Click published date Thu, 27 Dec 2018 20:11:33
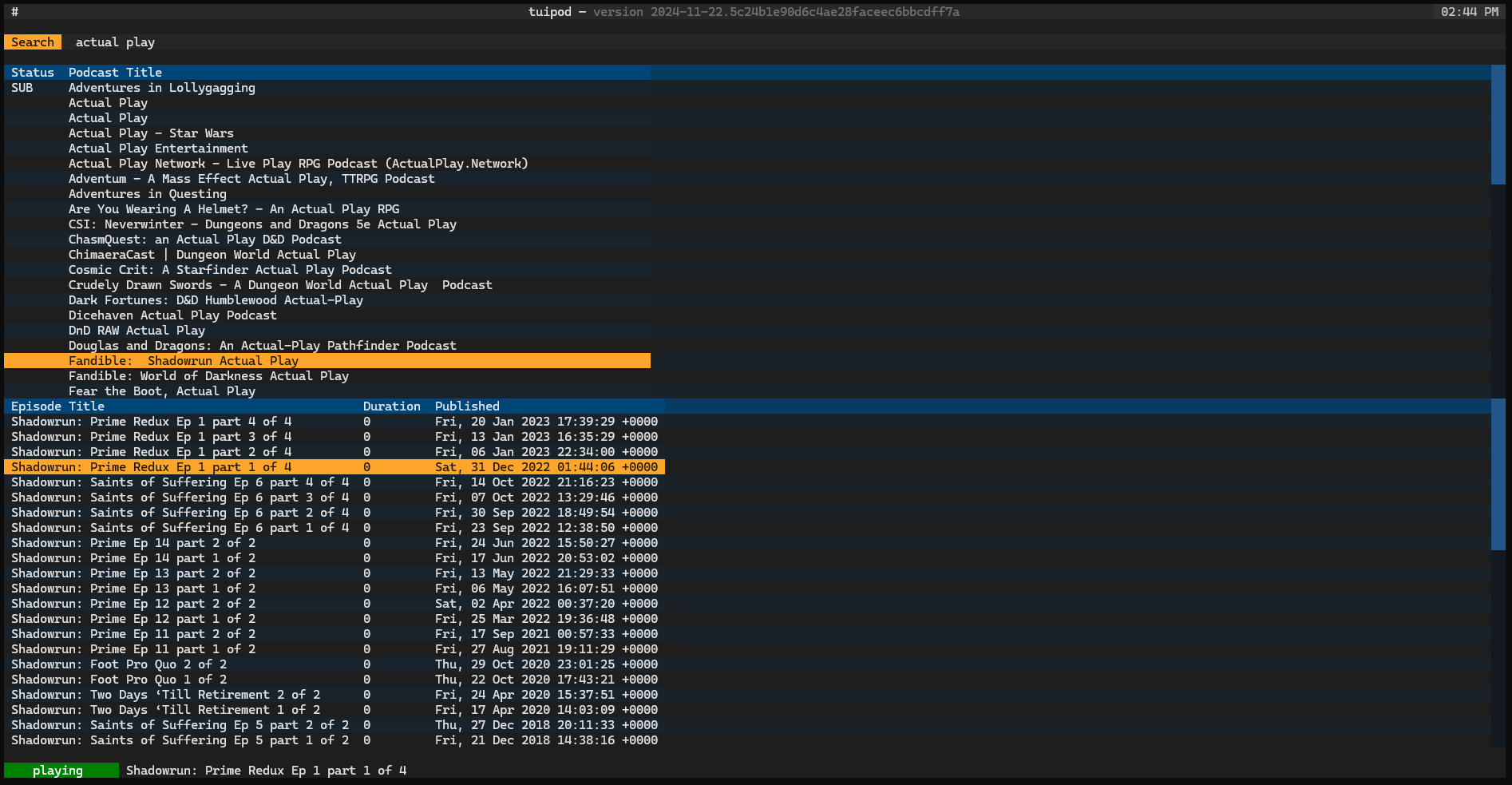This screenshot has height=785, width=1512. pyautogui.click(x=547, y=725)
